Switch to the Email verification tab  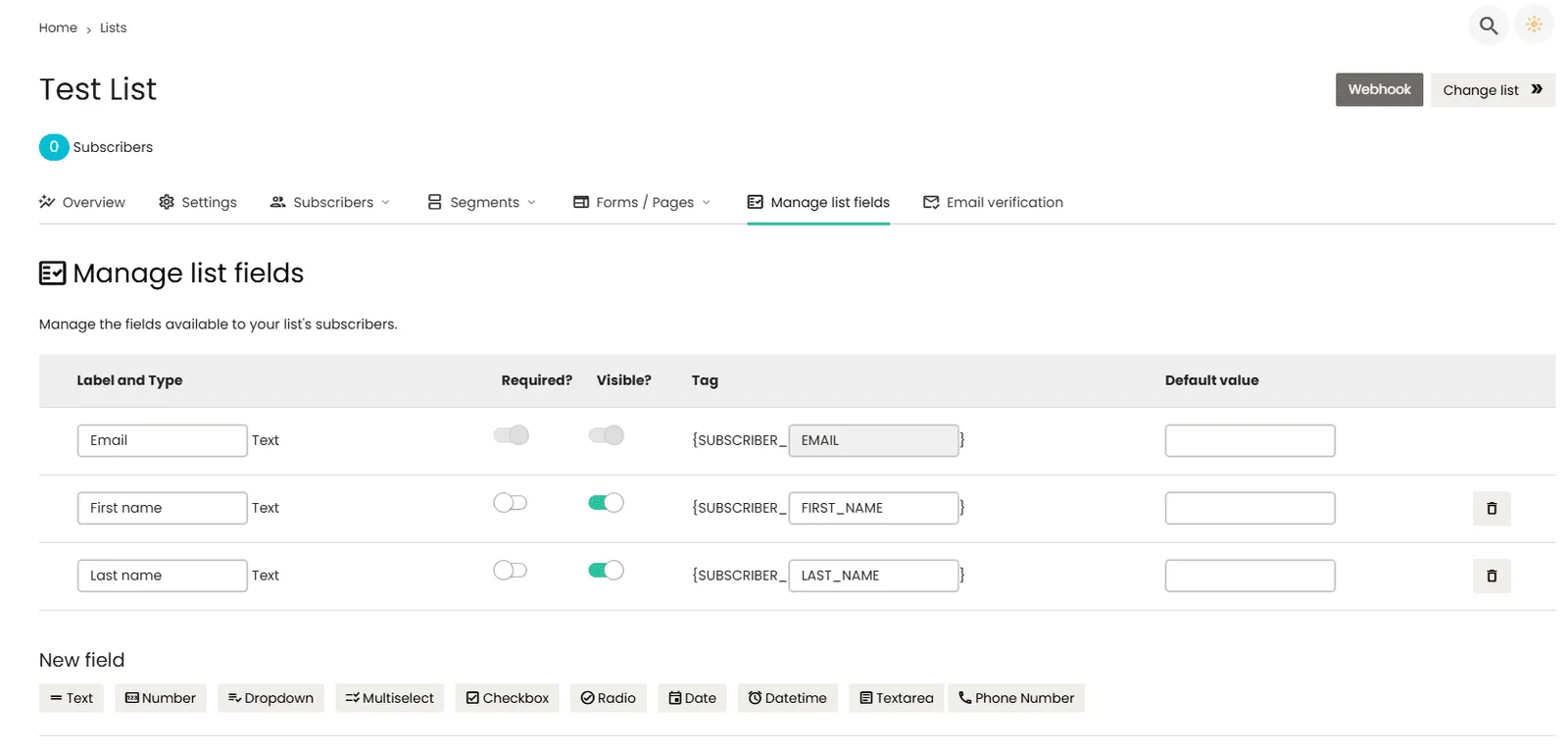993,202
